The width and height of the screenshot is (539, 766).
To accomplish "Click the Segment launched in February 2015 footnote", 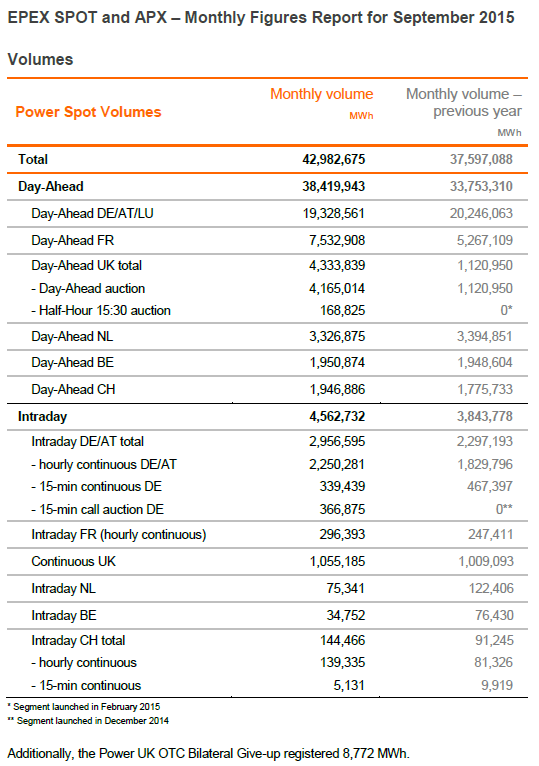I will point(84,707).
